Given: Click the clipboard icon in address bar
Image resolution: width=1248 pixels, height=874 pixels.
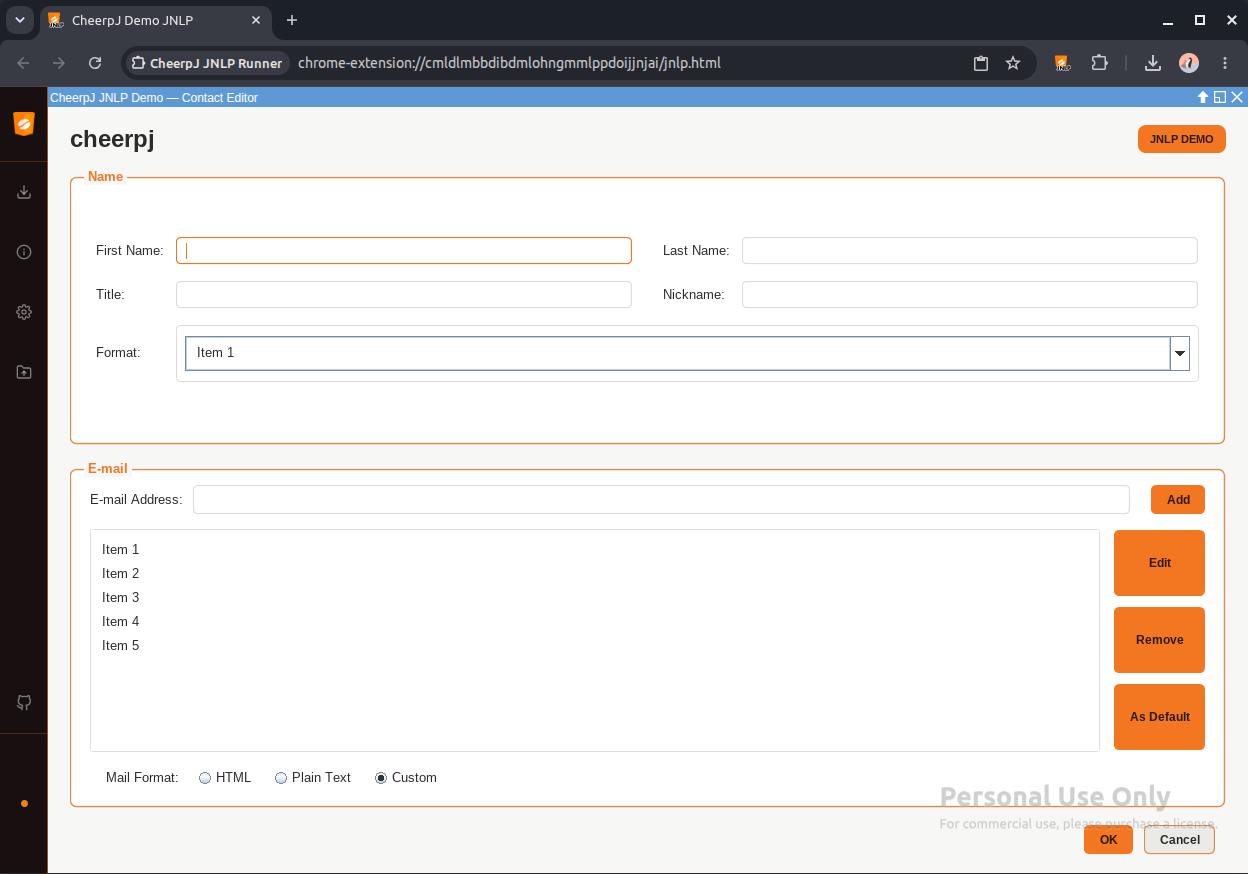Looking at the screenshot, I should [981, 63].
